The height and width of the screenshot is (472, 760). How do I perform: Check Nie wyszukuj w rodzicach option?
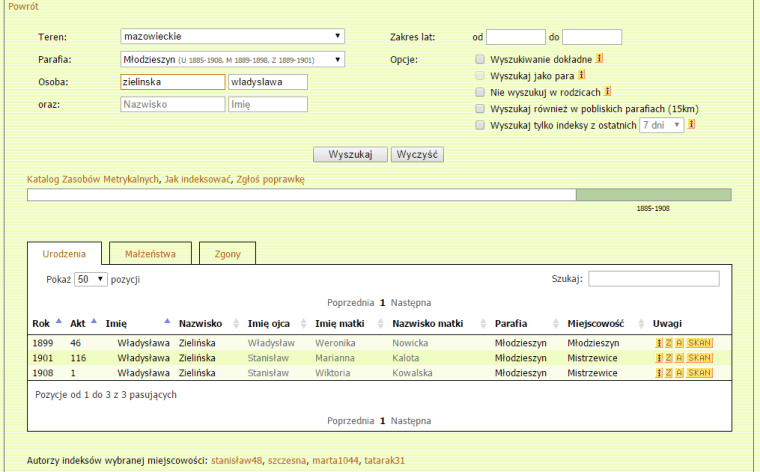tap(480, 92)
